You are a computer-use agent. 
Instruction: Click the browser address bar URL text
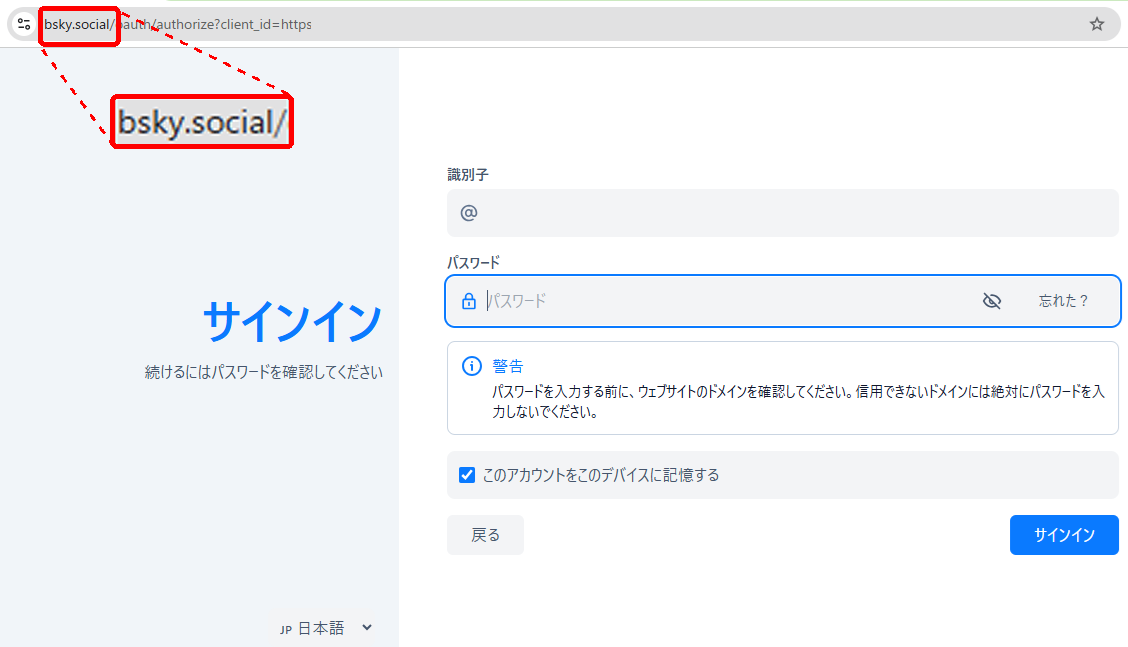tap(178, 24)
